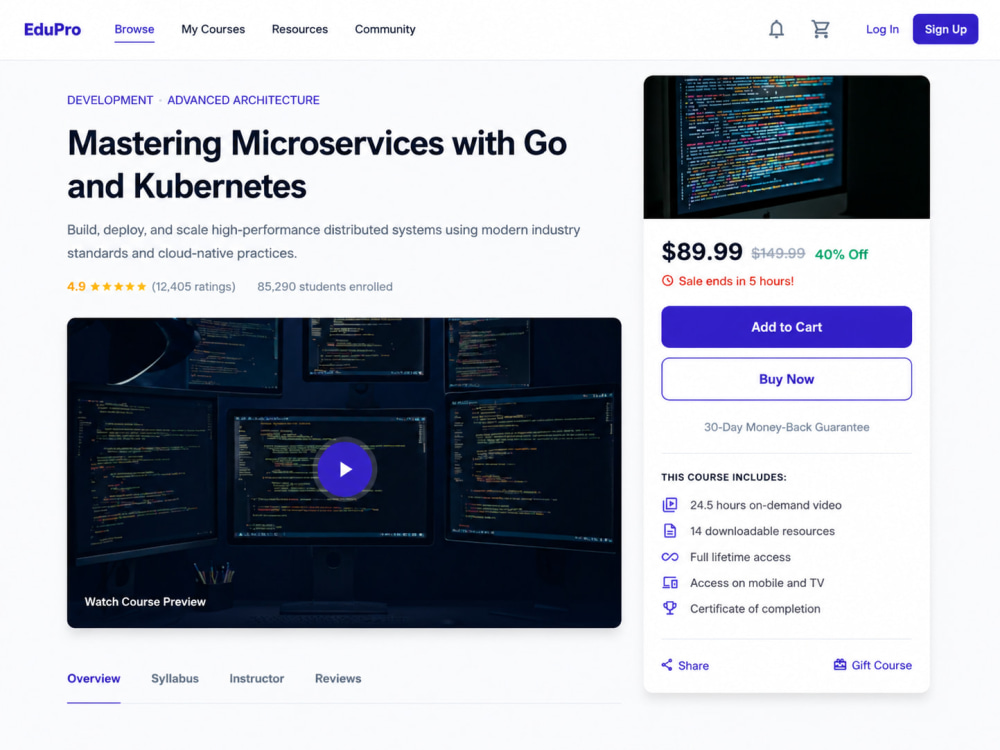Viewport: 1000px width, 750px height.
Task: Click the on-demand video icon
Action: pyautogui.click(x=670, y=505)
